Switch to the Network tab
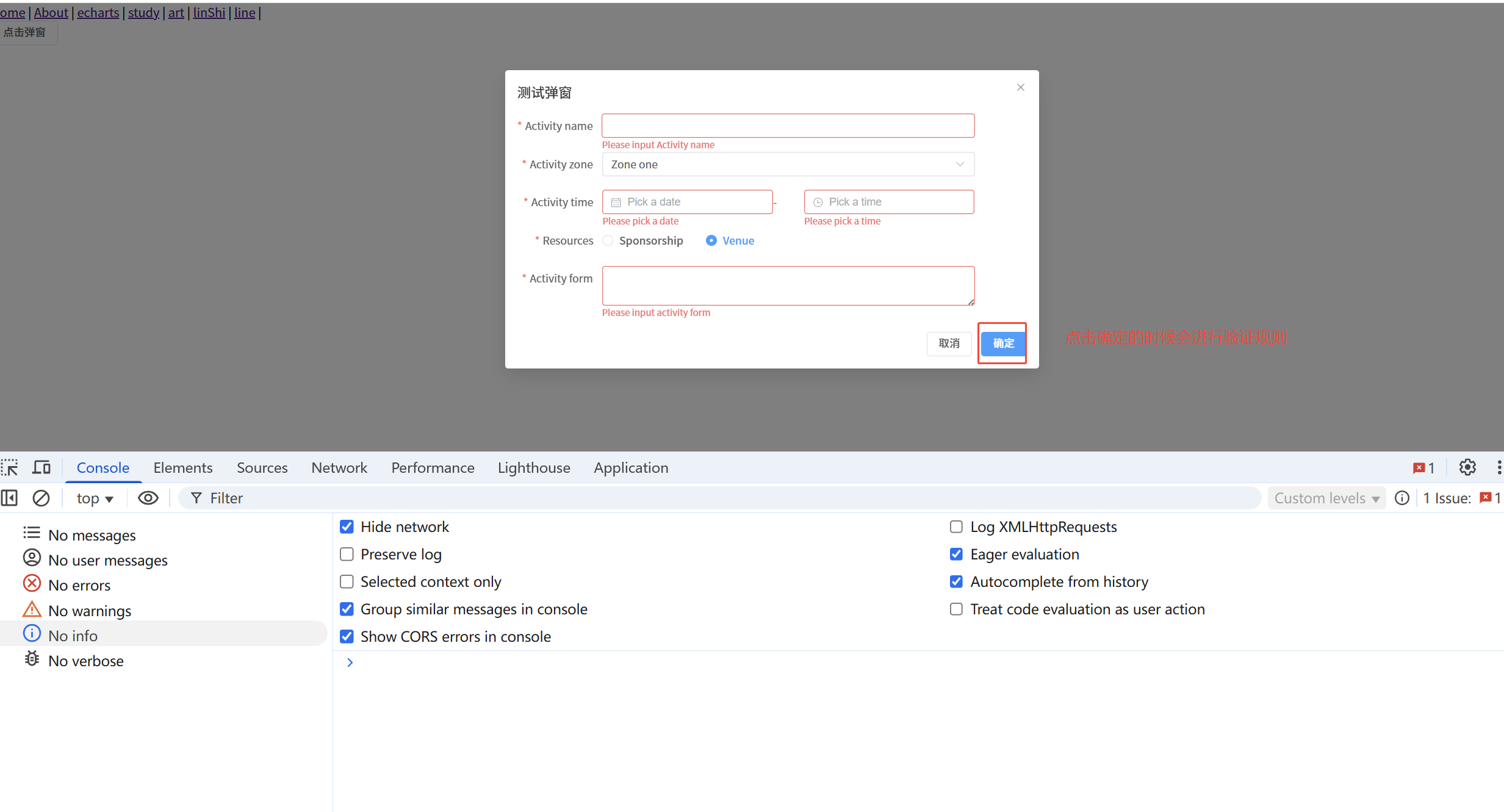Viewport: 1504px width, 812px height. pos(339,468)
